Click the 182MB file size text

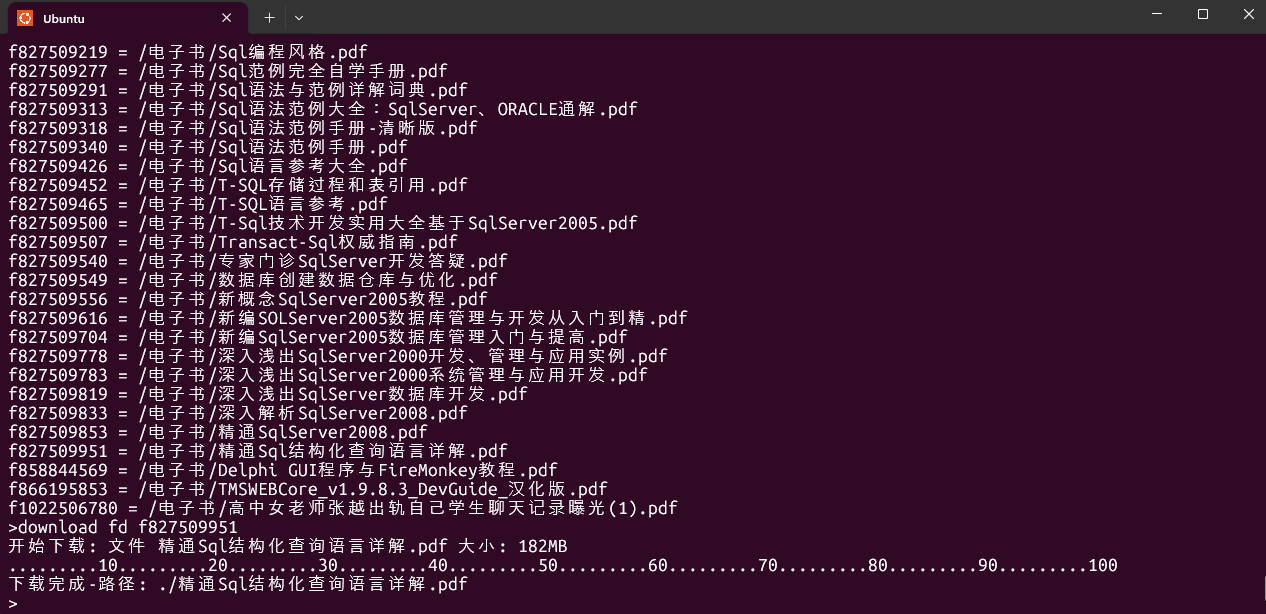pyautogui.click(x=543, y=547)
